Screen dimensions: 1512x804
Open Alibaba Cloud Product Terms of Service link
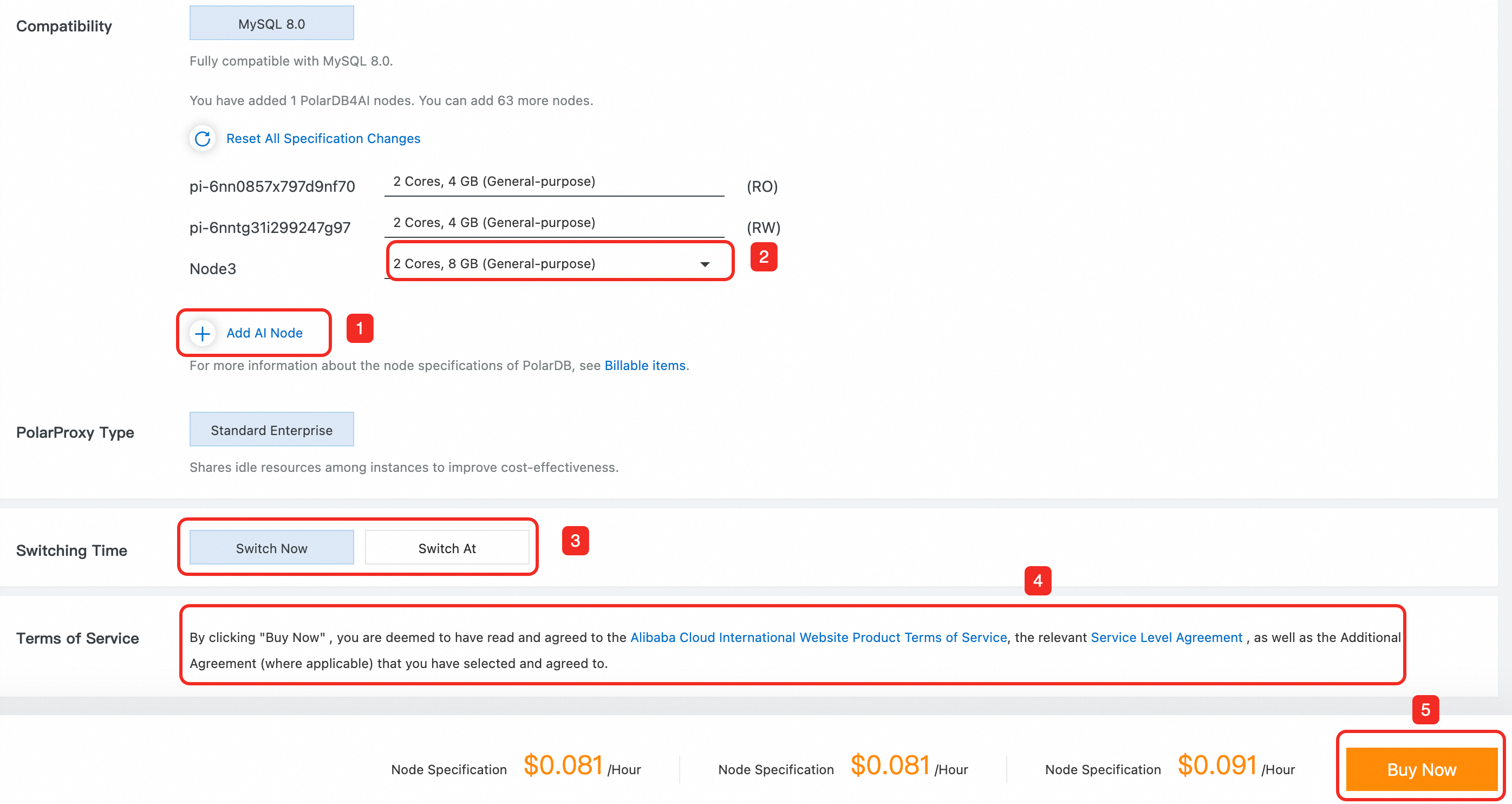(818, 637)
